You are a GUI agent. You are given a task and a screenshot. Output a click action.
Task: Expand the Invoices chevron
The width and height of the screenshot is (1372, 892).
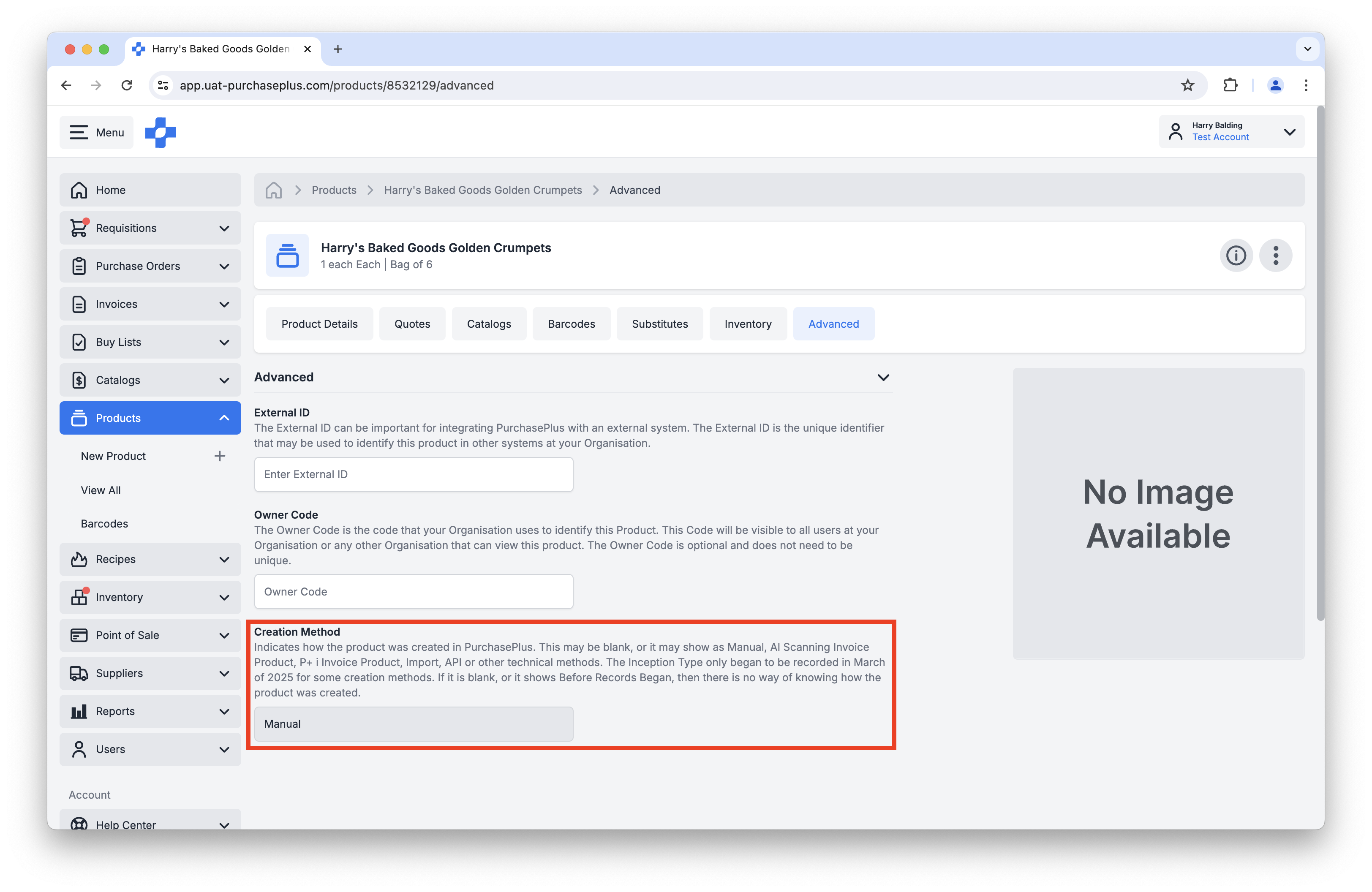224,304
